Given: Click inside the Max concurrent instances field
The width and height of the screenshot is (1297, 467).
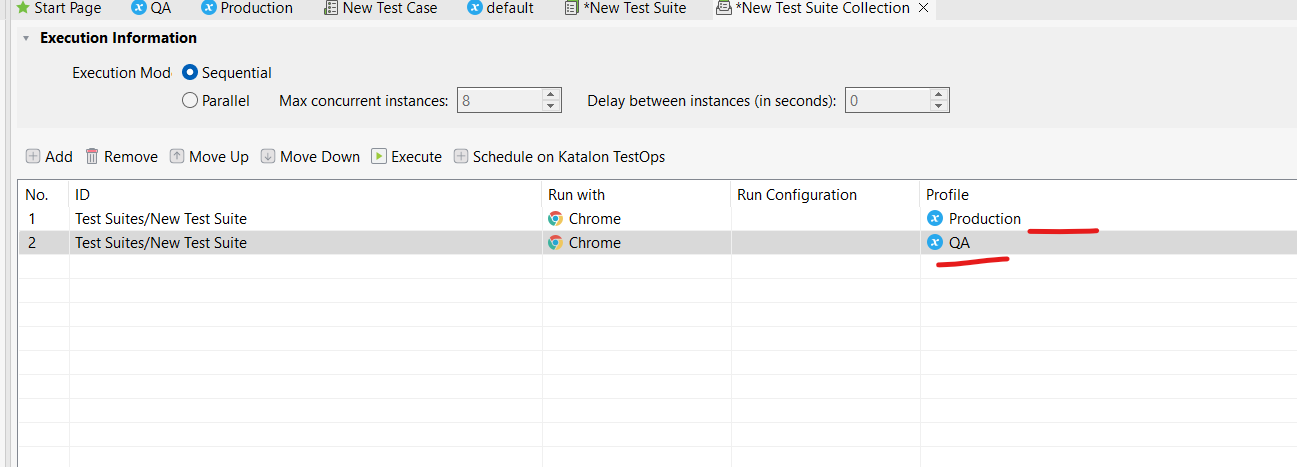Looking at the screenshot, I should [498, 100].
